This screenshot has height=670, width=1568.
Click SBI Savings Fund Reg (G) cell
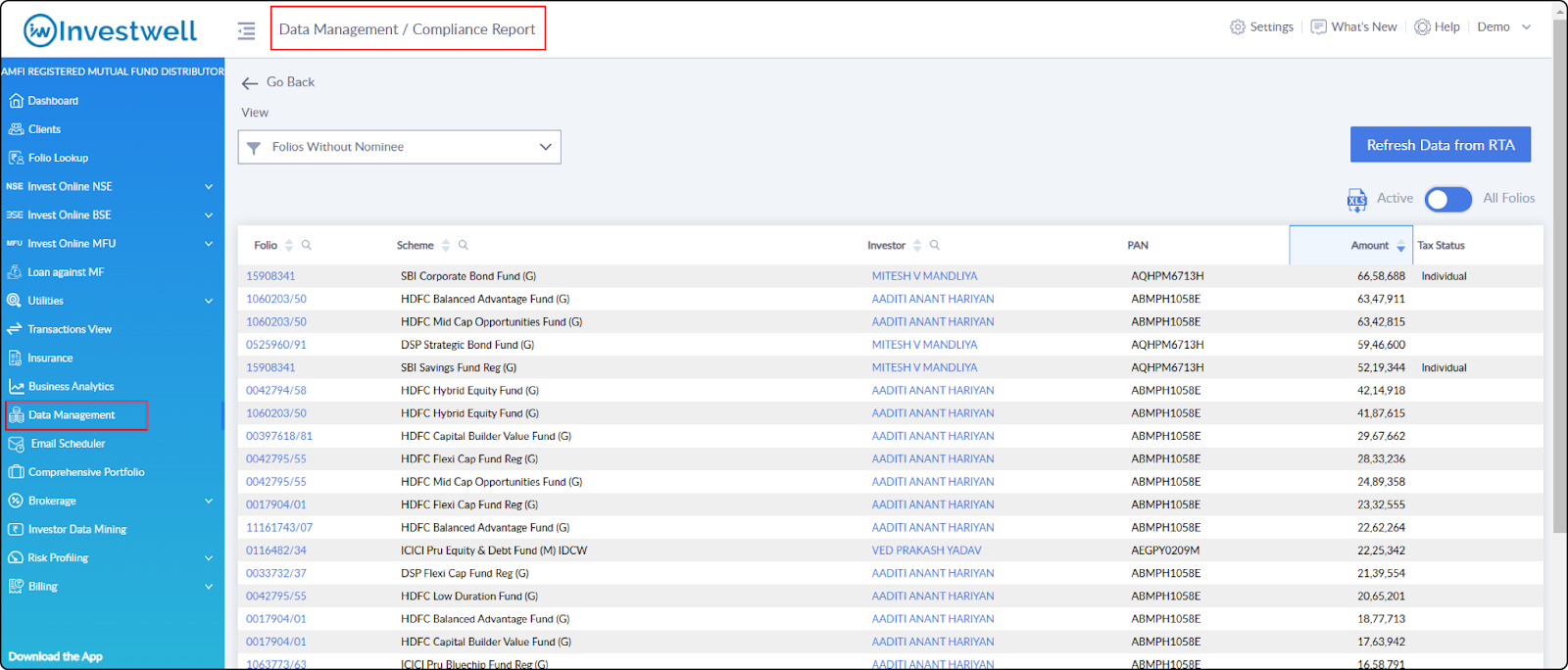click(459, 368)
